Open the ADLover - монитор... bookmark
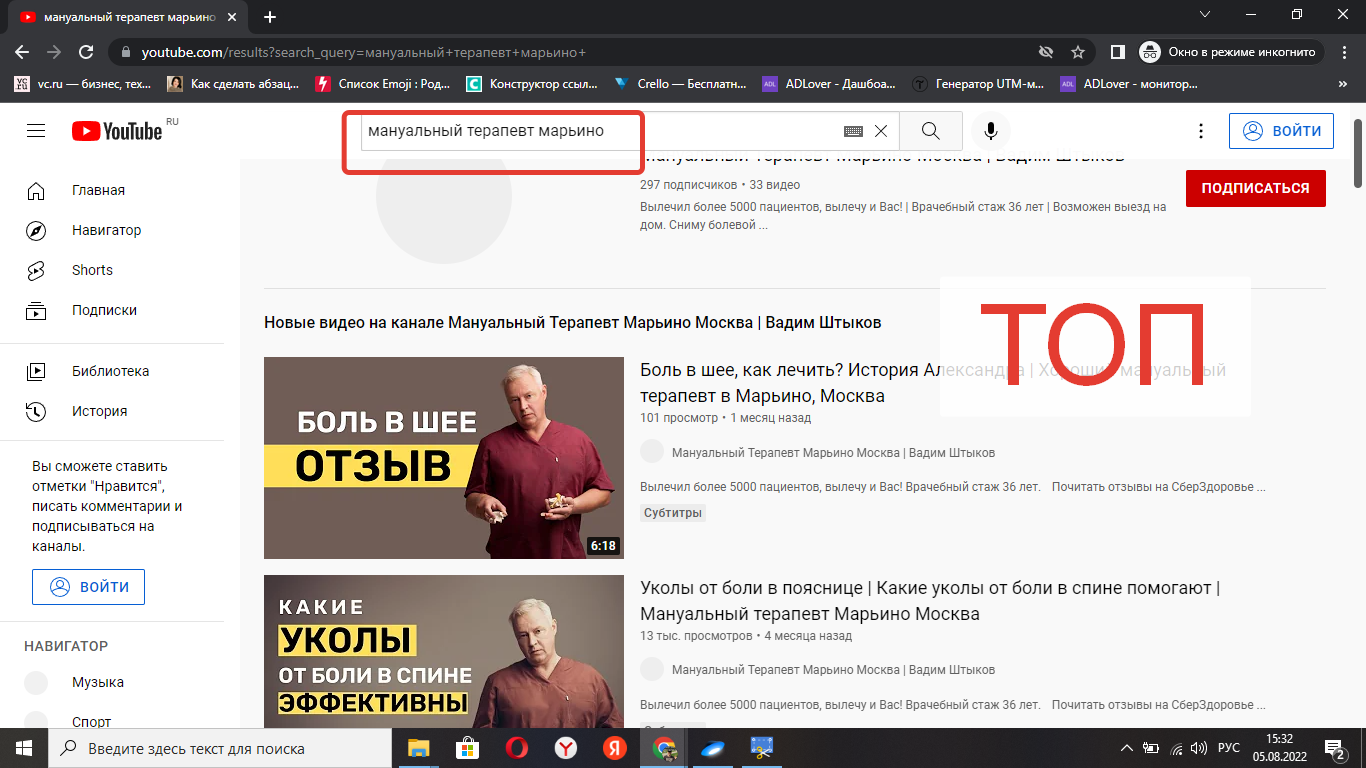The width and height of the screenshot is (1366, 768). (1128, 84)
